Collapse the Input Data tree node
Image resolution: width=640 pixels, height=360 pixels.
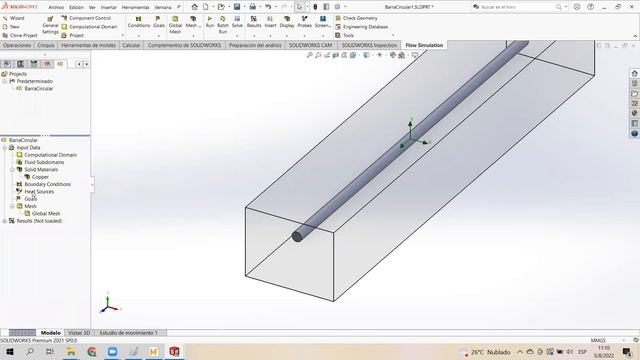point(4,148)
